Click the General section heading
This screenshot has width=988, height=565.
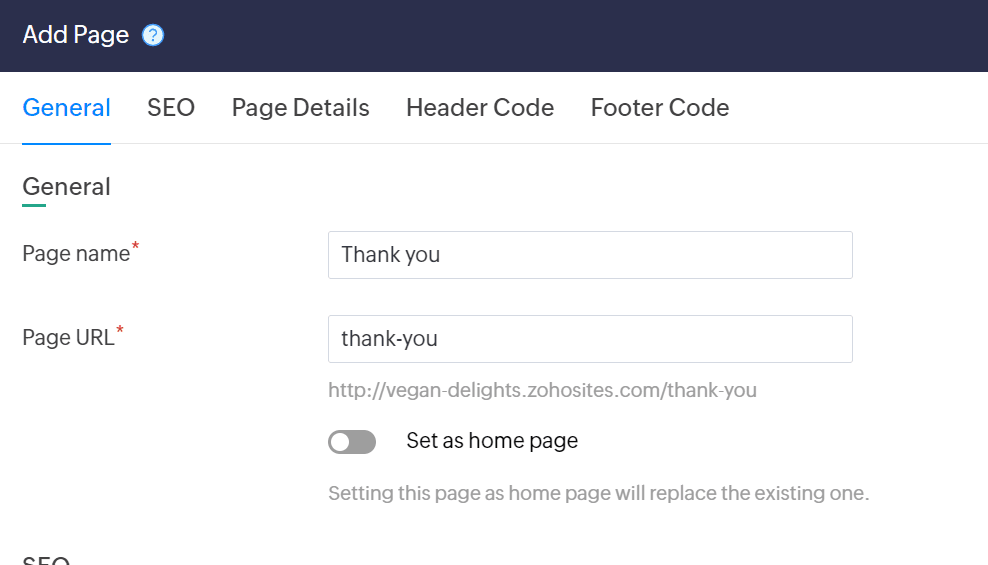(66, 187)
